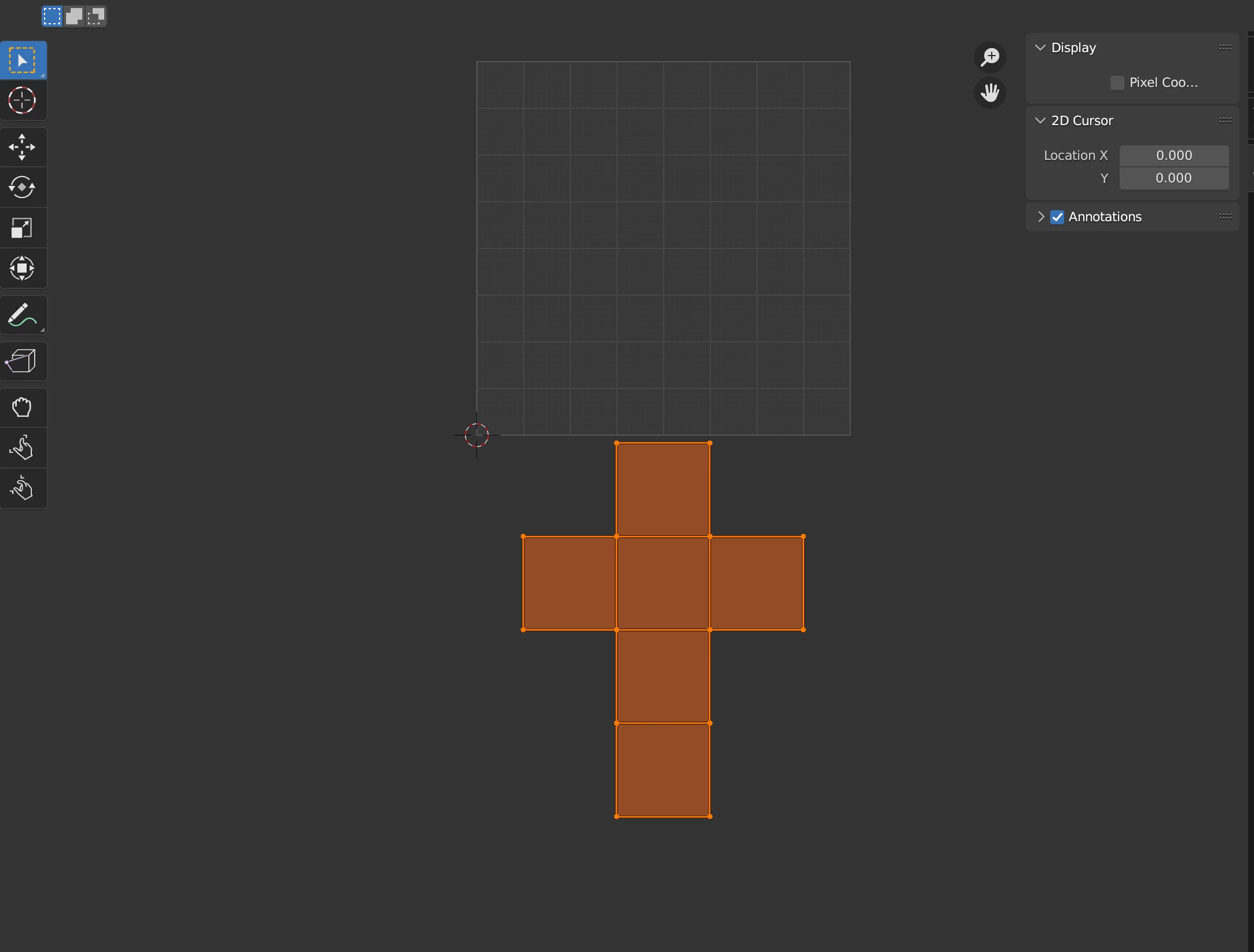Activate the 2D Cursor tool
Screen dimensions: 1254x952
[x=23, y=101]
